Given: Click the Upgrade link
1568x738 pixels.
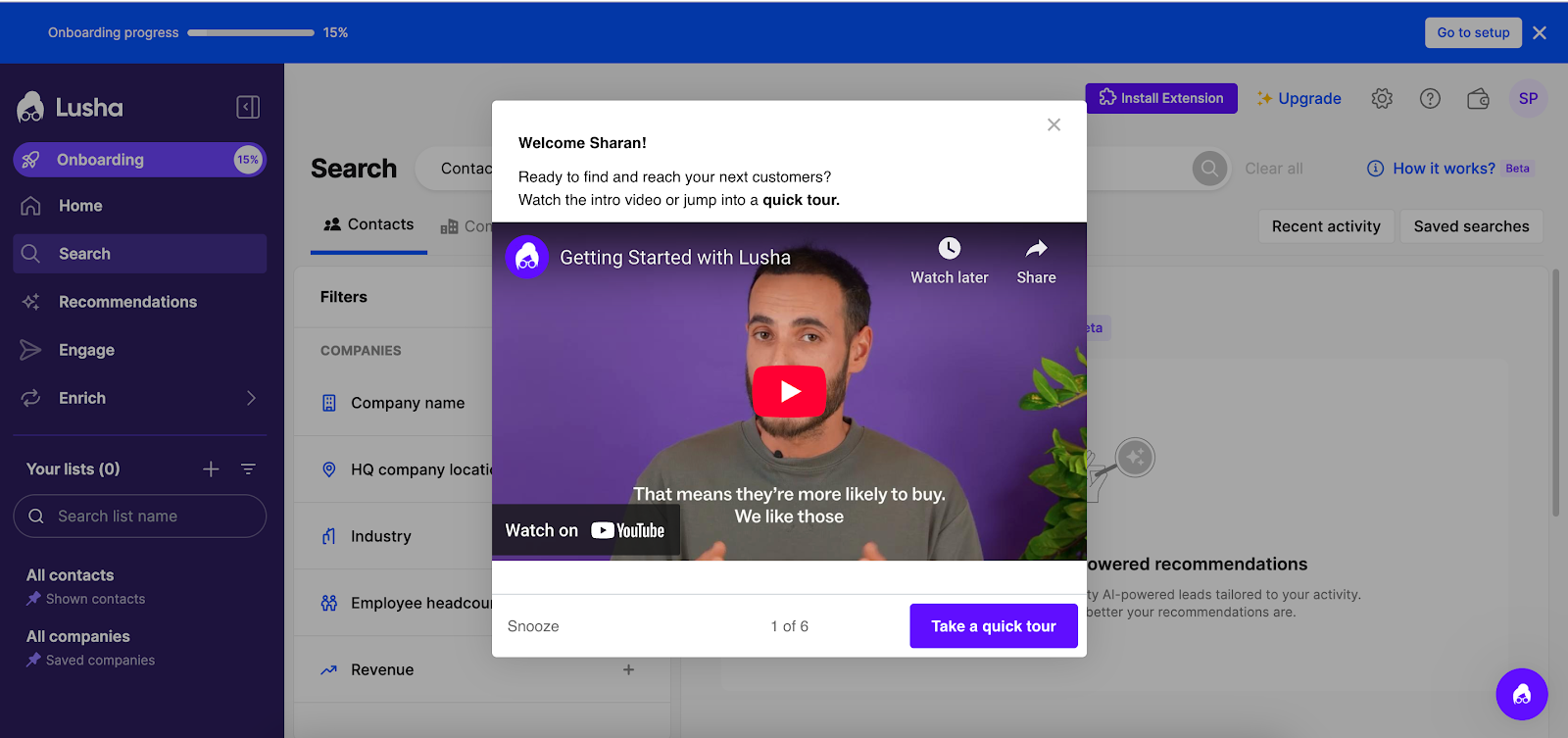Looking at the screenshot, I should coord(1298,98).
